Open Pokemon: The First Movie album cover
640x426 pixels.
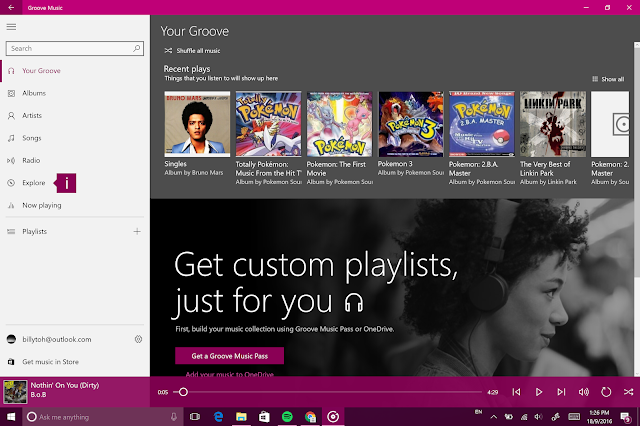click(340, 124)
